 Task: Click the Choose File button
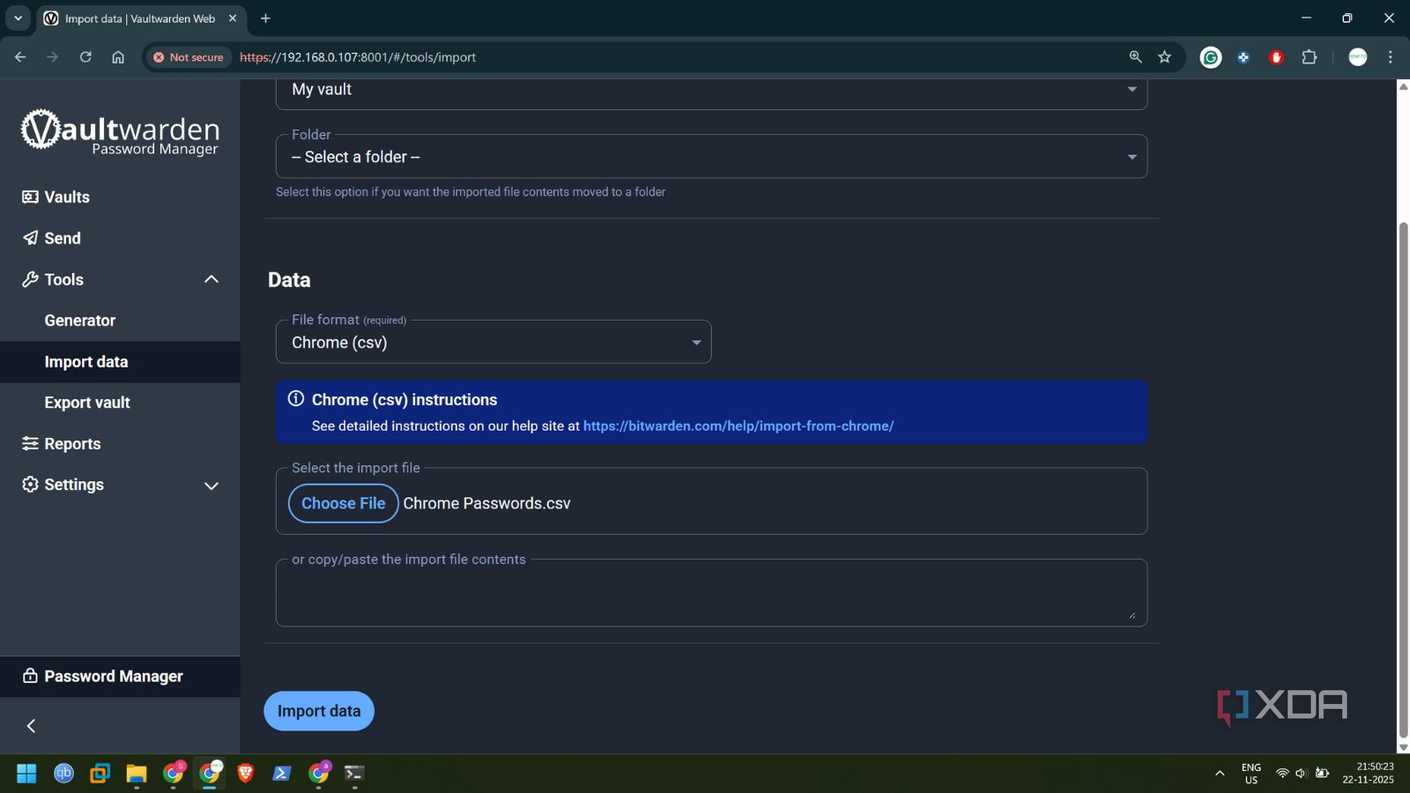click(343, 503)
